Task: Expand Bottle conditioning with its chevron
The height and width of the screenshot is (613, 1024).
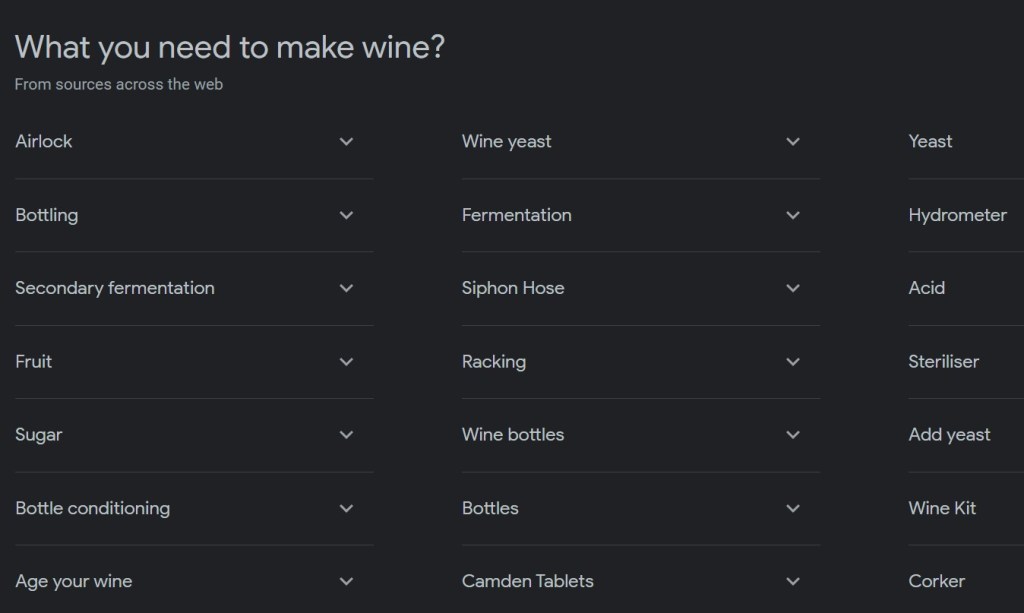Action: point(346,508)
